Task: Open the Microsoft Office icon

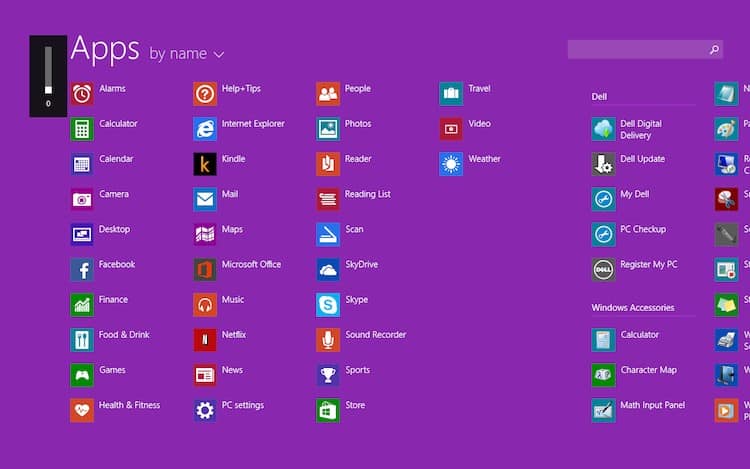Action: click(x=205, y=270)
